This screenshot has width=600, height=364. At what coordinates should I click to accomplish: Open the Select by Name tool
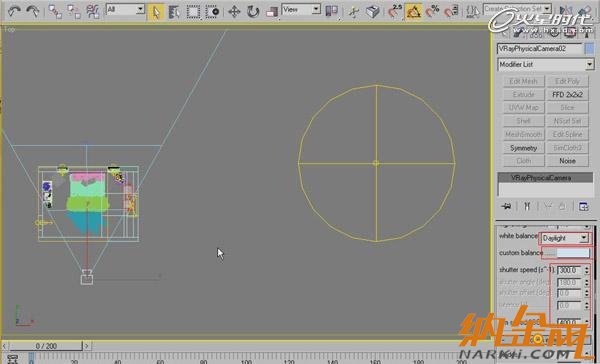(x=174, y=12)
